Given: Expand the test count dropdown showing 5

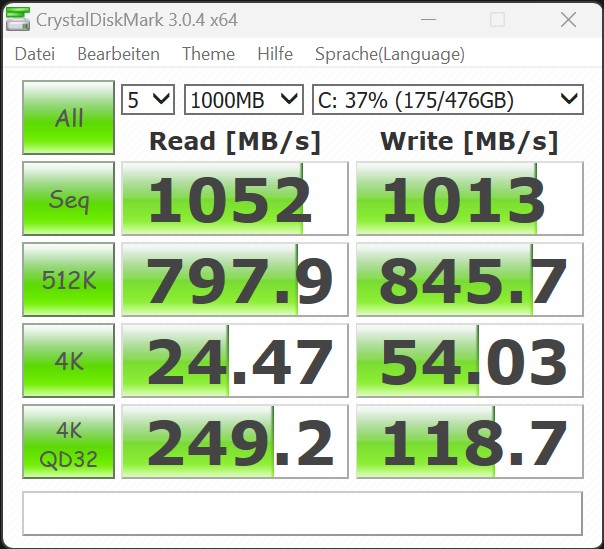Looking at the screenshot, I should pos(148,99).
